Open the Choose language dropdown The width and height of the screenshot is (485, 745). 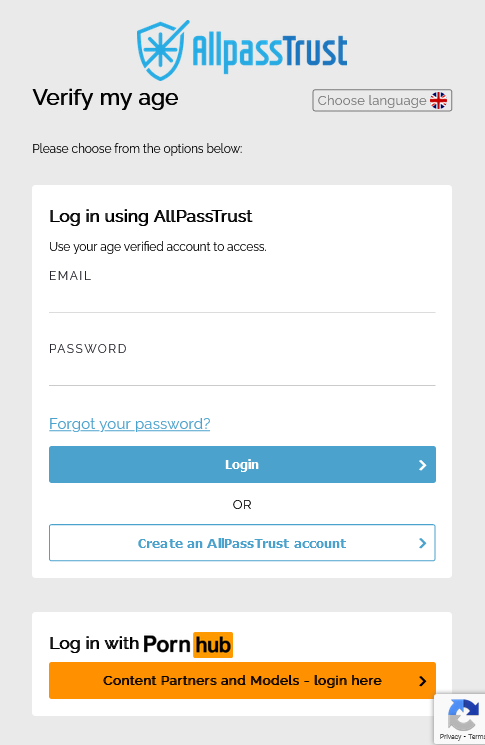point(382,100)
